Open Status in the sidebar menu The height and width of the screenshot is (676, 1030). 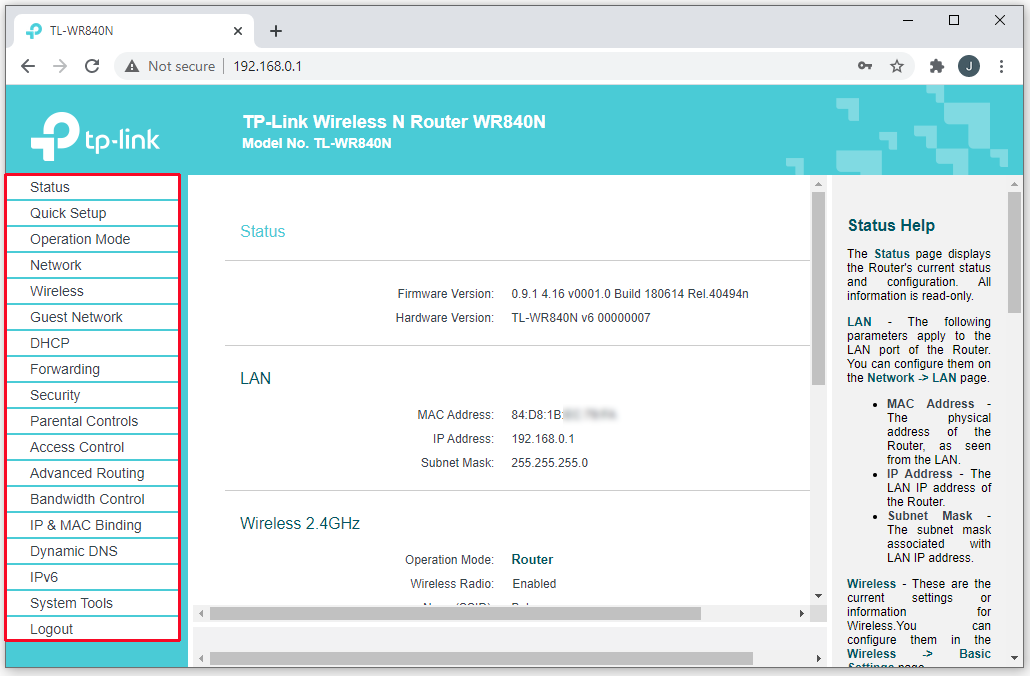pos(93,187)
